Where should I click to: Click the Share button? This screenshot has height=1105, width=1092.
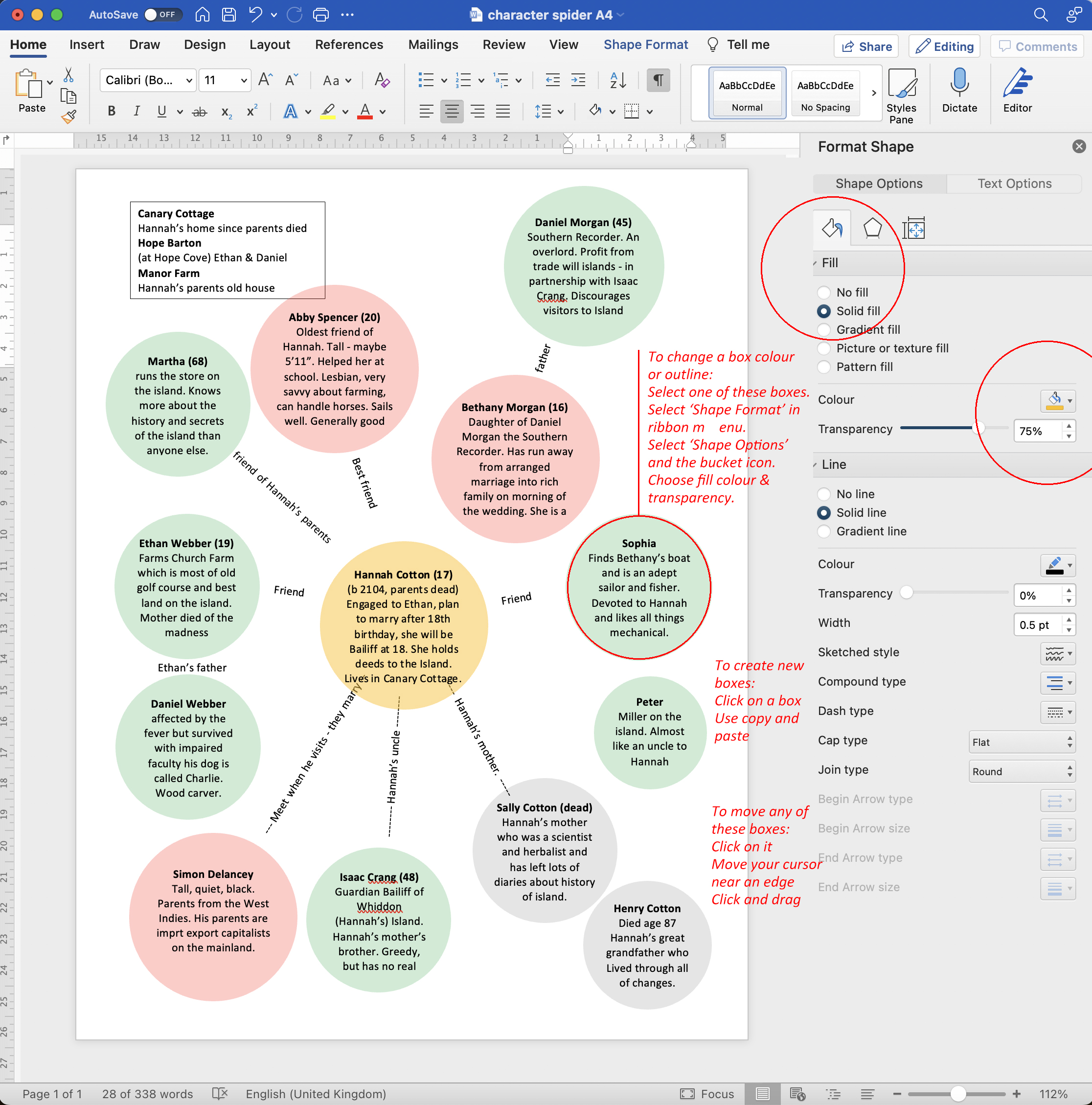coord(865,46)
